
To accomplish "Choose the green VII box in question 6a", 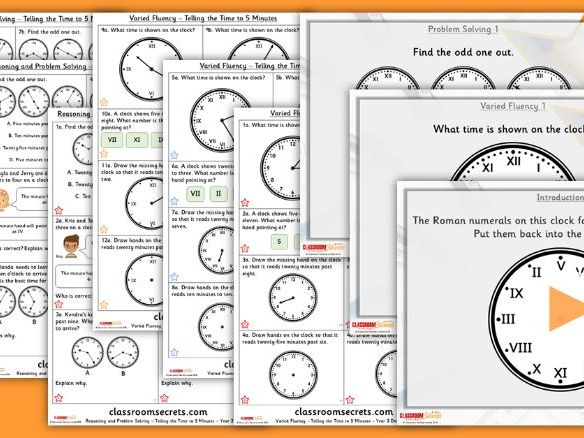I will point(196,194).
